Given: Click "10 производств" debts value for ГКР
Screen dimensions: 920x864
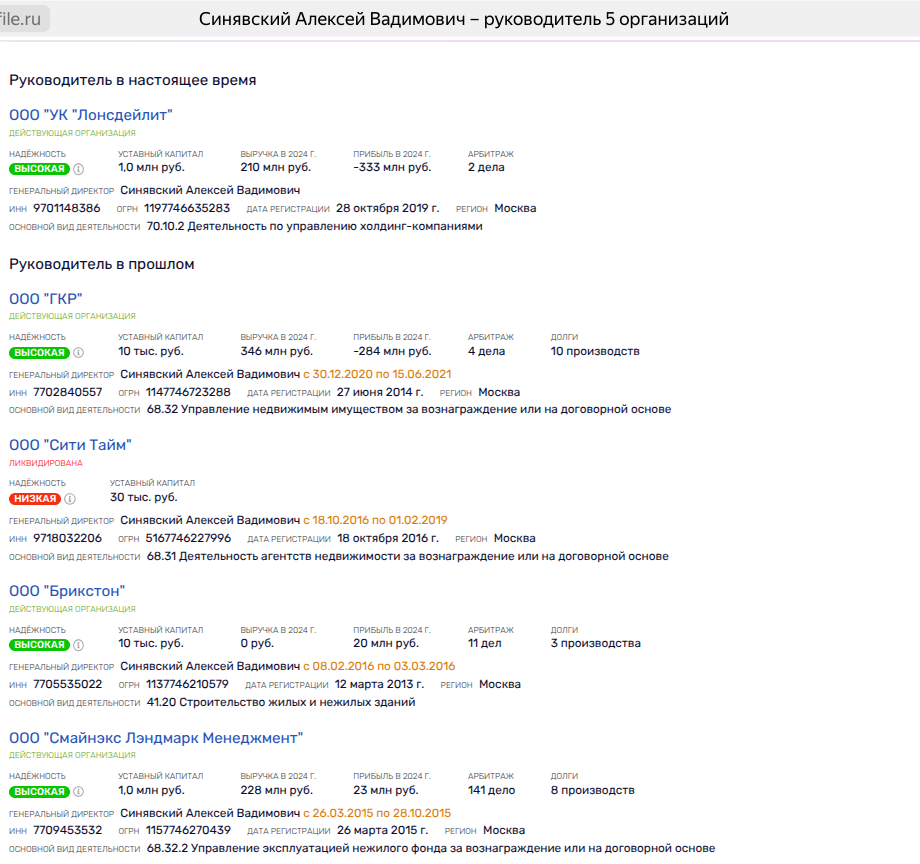Looking at the screenshot, I should 595,351.
